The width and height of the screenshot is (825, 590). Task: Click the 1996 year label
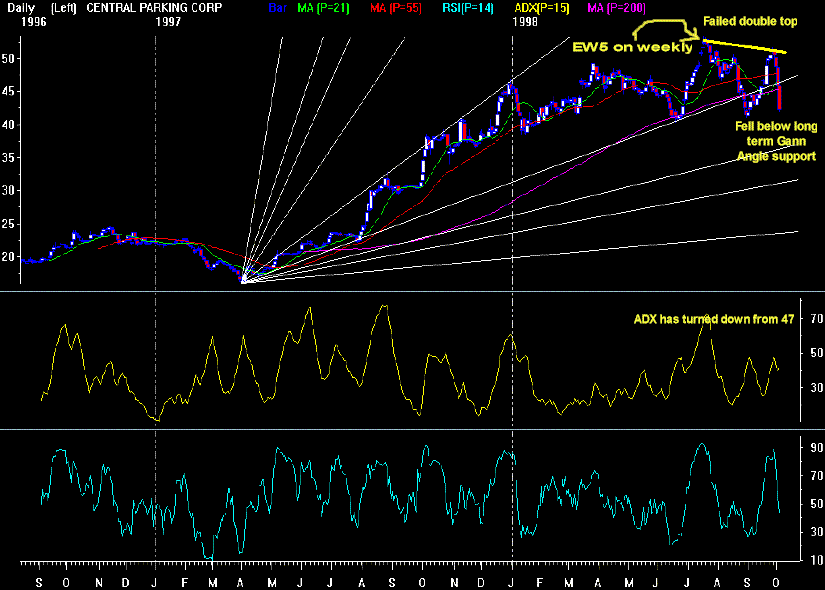34,22
